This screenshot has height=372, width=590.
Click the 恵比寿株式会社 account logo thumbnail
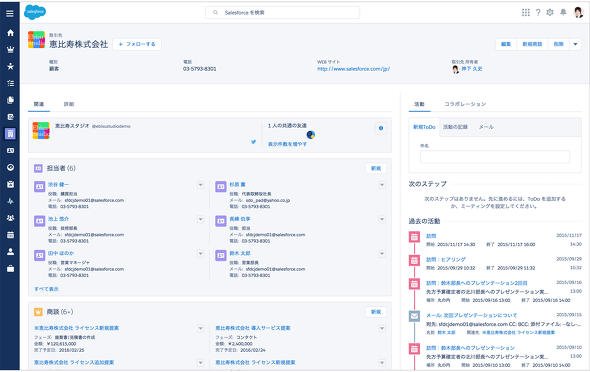[36, 40]
